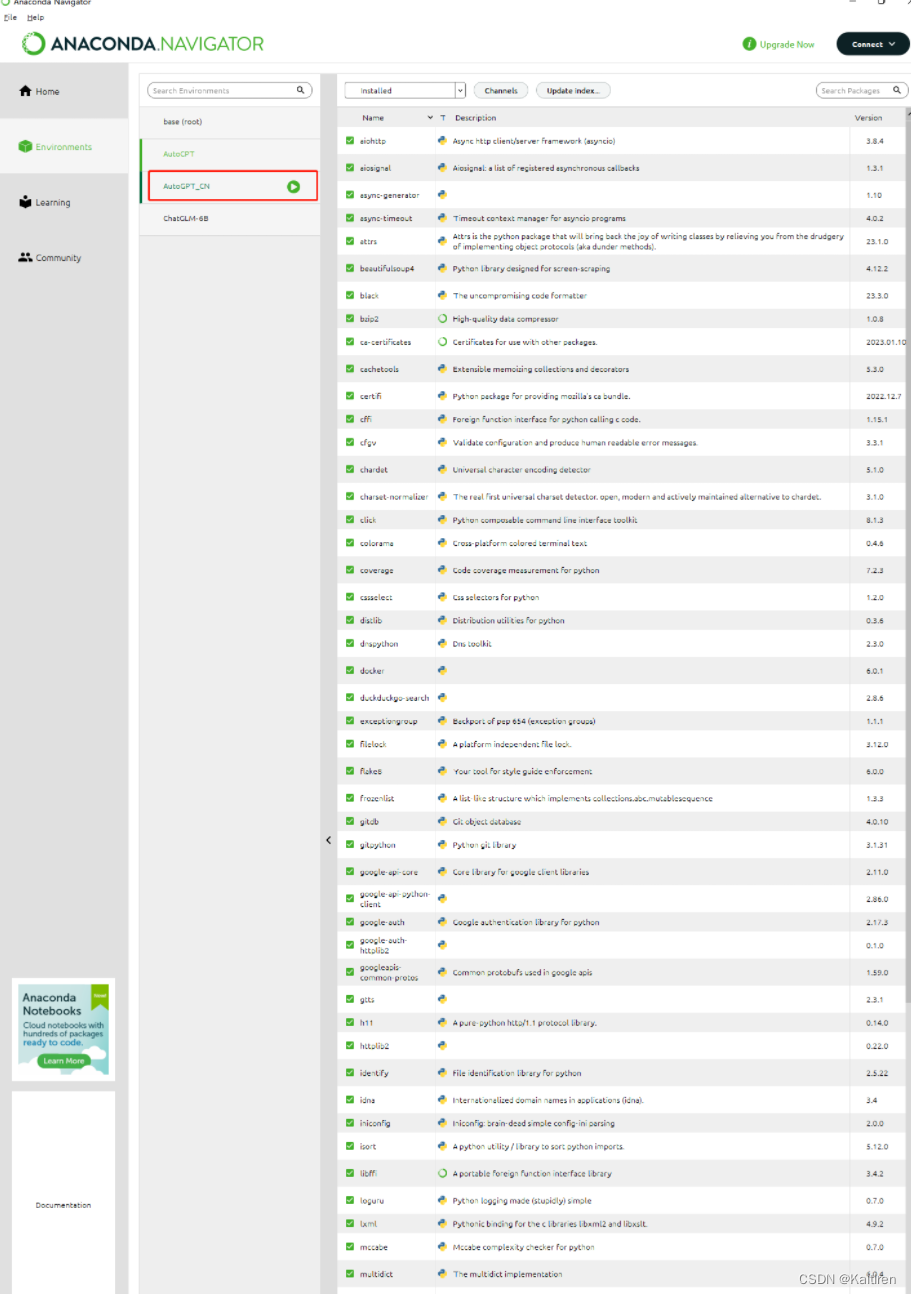
Task: Click the Python type icon in the aiohttp row
Action: point(442,141)
